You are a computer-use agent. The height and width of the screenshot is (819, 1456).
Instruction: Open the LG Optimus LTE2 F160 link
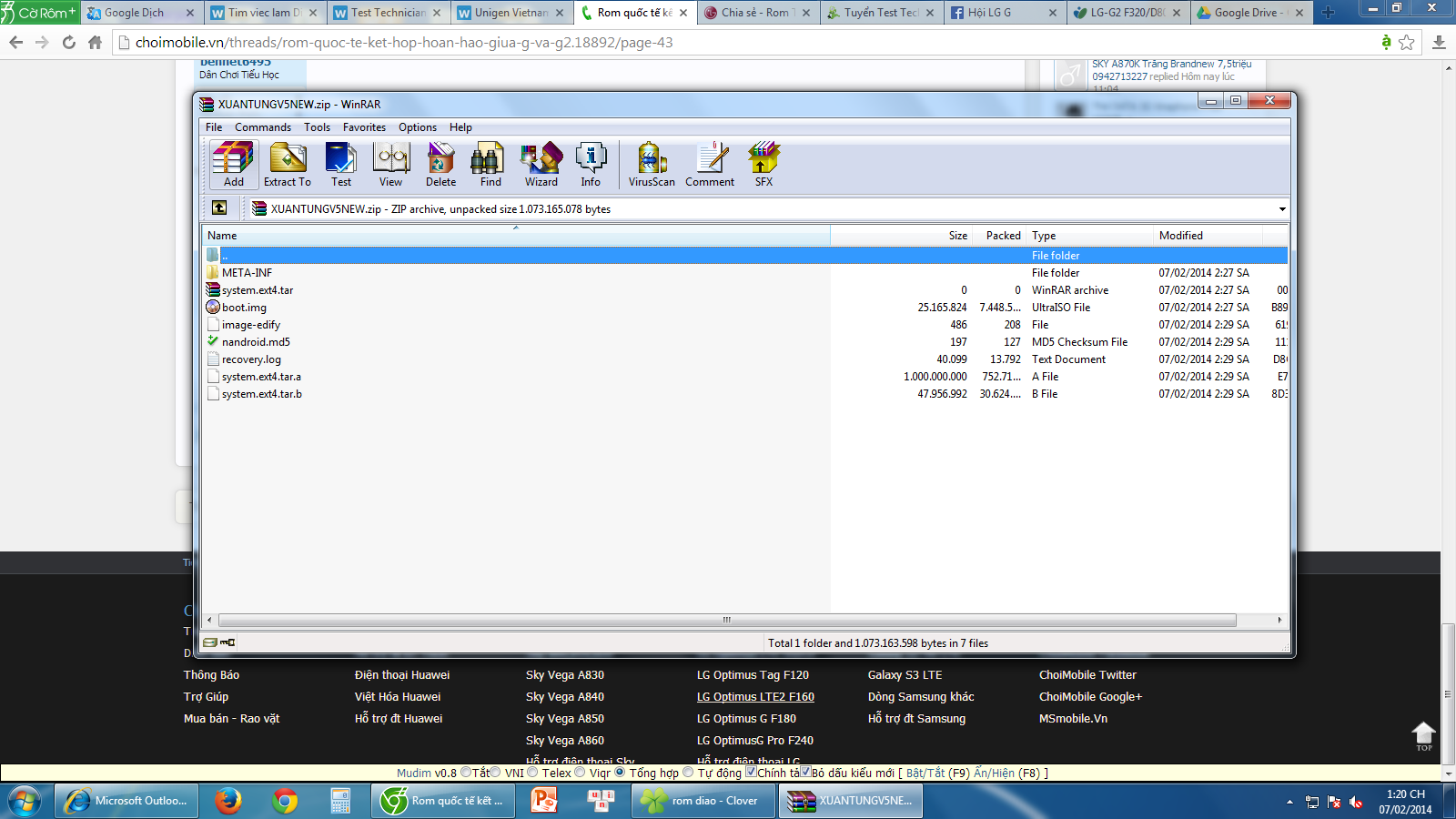coord(755,697)
